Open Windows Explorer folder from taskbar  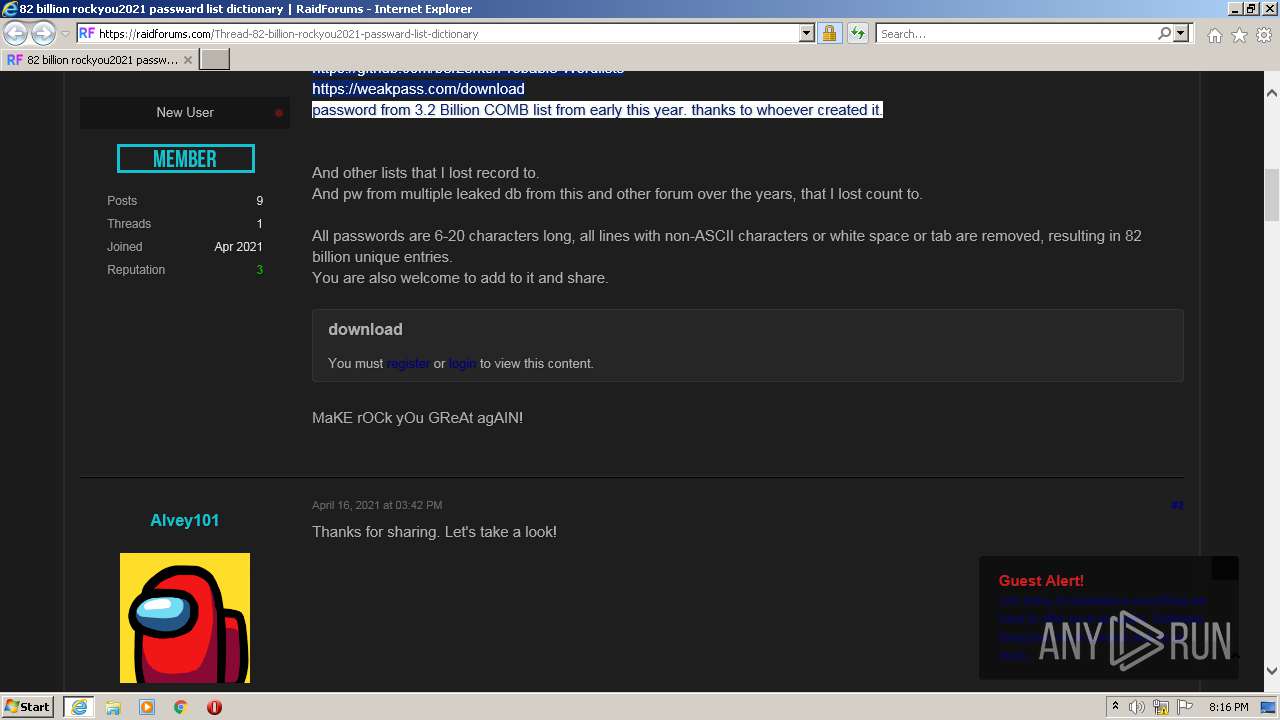coord(113,707)
